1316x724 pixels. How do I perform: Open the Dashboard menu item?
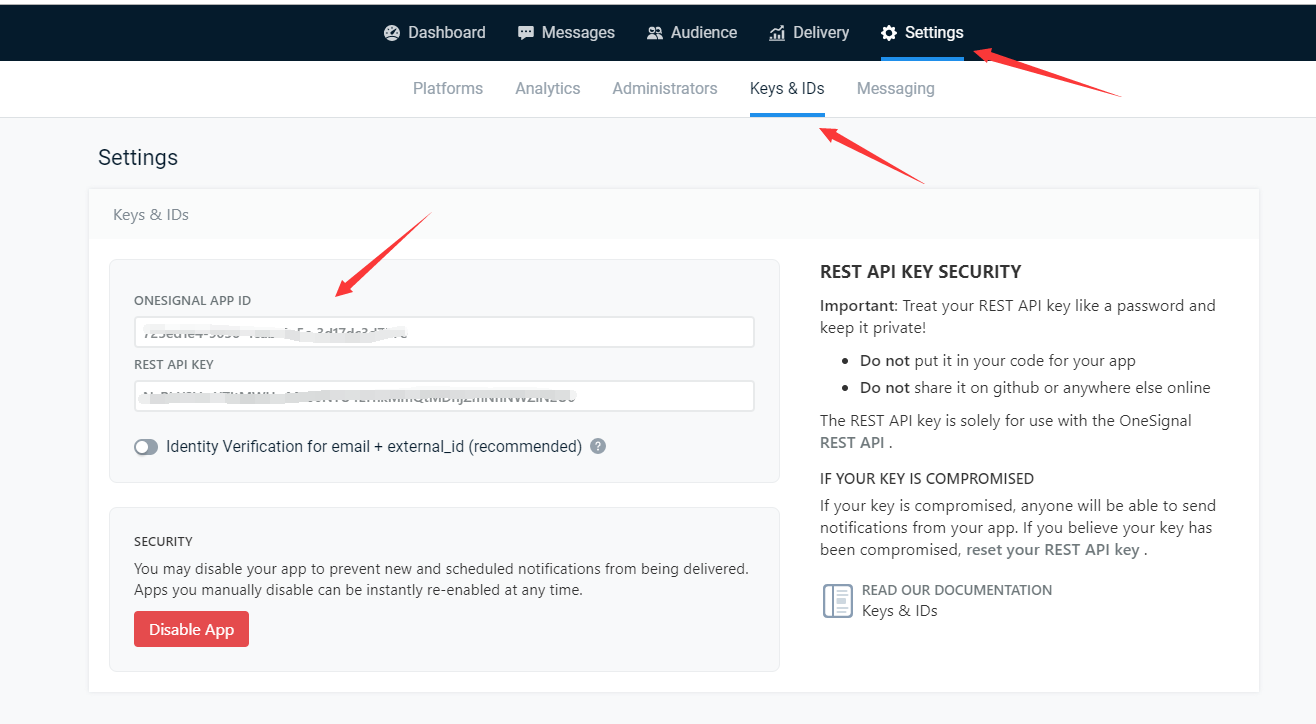coord(435,33)
